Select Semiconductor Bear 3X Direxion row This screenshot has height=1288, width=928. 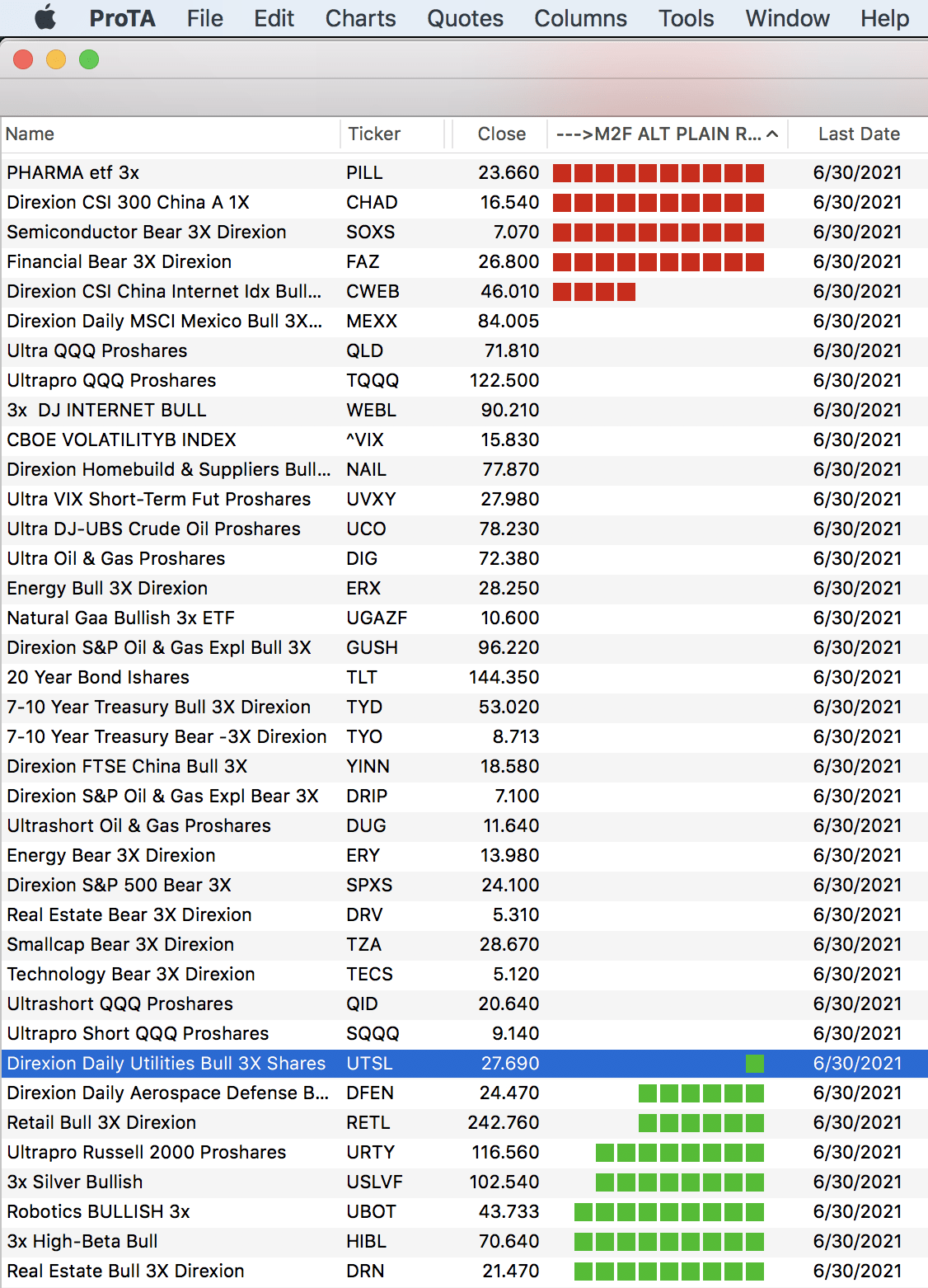464,232
